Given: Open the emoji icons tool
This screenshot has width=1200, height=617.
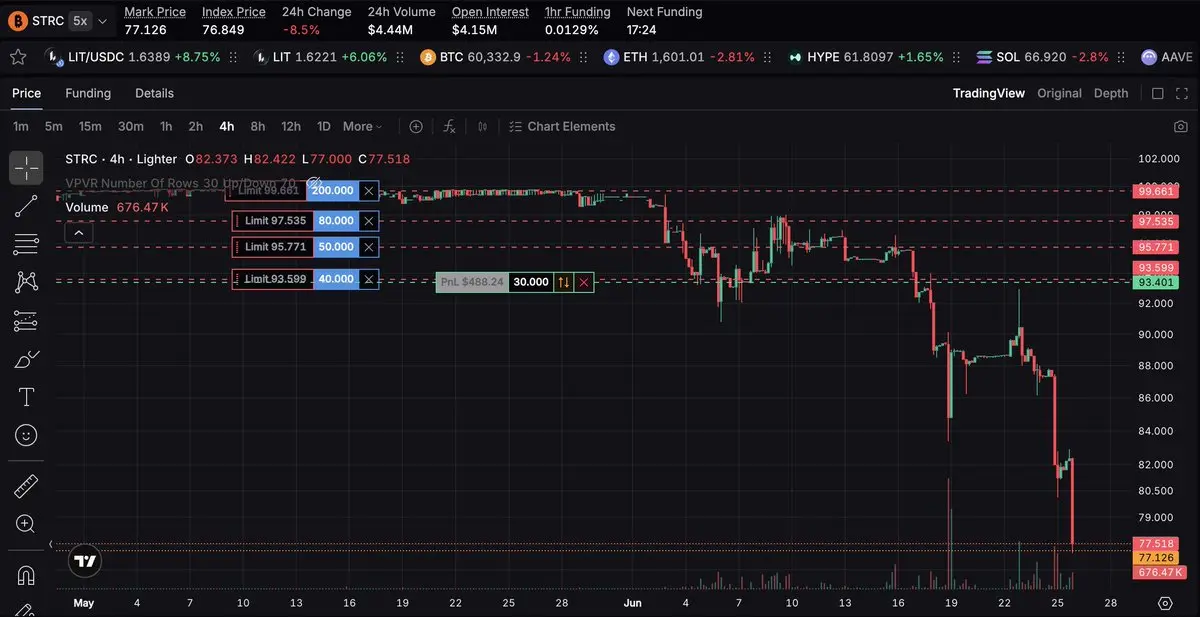Looking at the screenshot, I should tap(26, 435).
